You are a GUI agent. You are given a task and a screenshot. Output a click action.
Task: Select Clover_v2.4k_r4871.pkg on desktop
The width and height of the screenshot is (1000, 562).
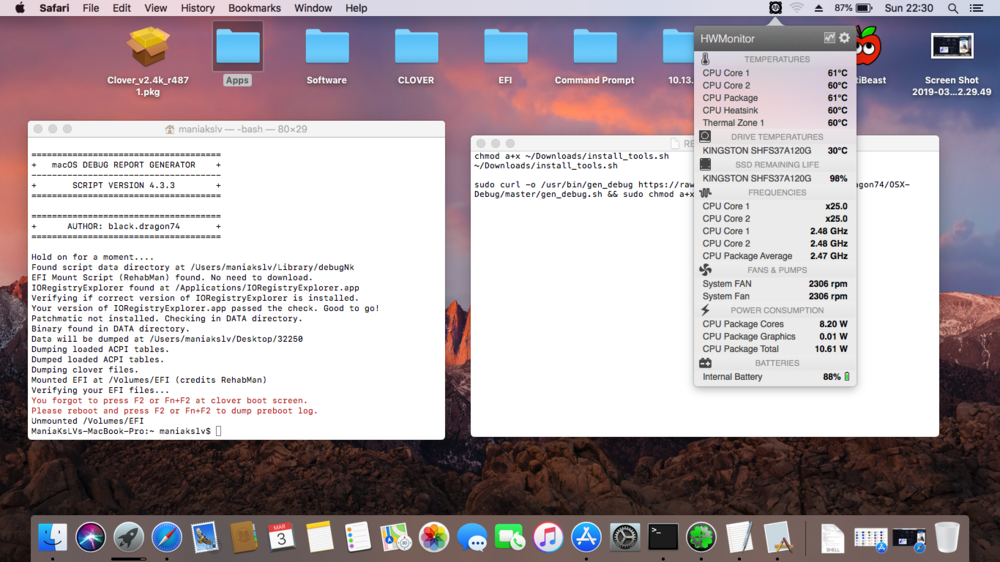point(148,61)
